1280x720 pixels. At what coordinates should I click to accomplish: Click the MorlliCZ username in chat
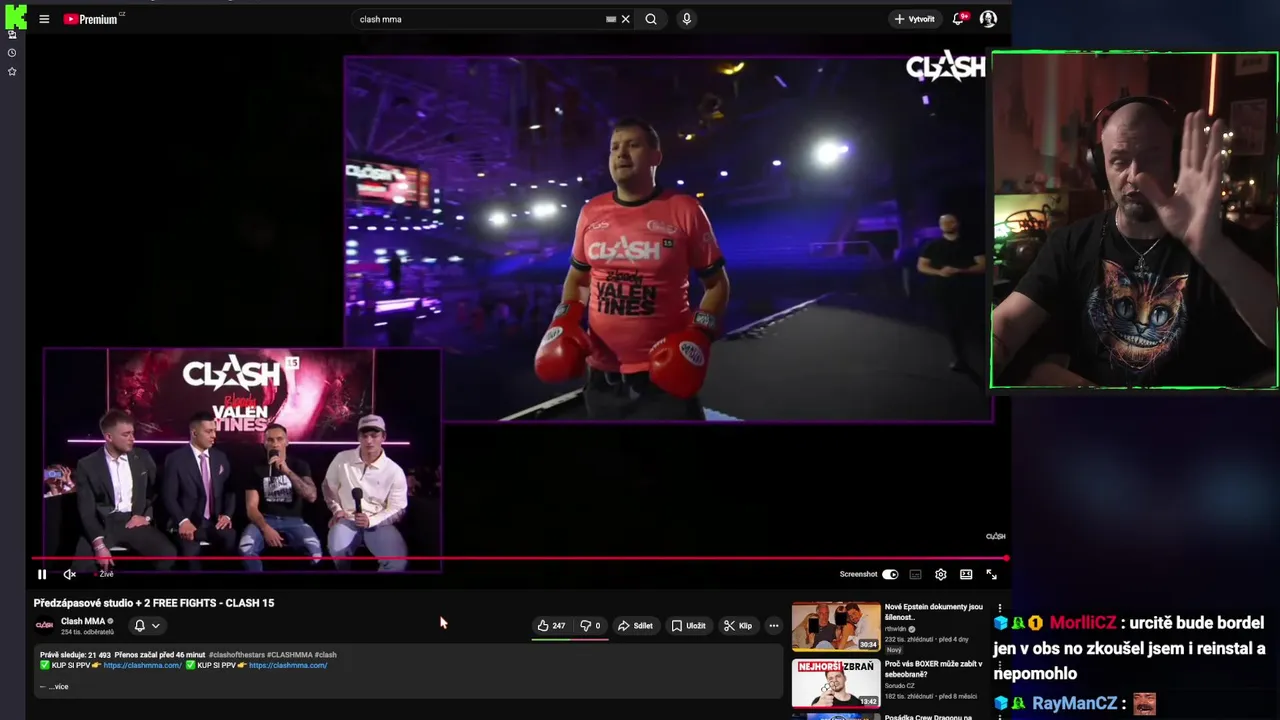click(x=1083, y=623)
